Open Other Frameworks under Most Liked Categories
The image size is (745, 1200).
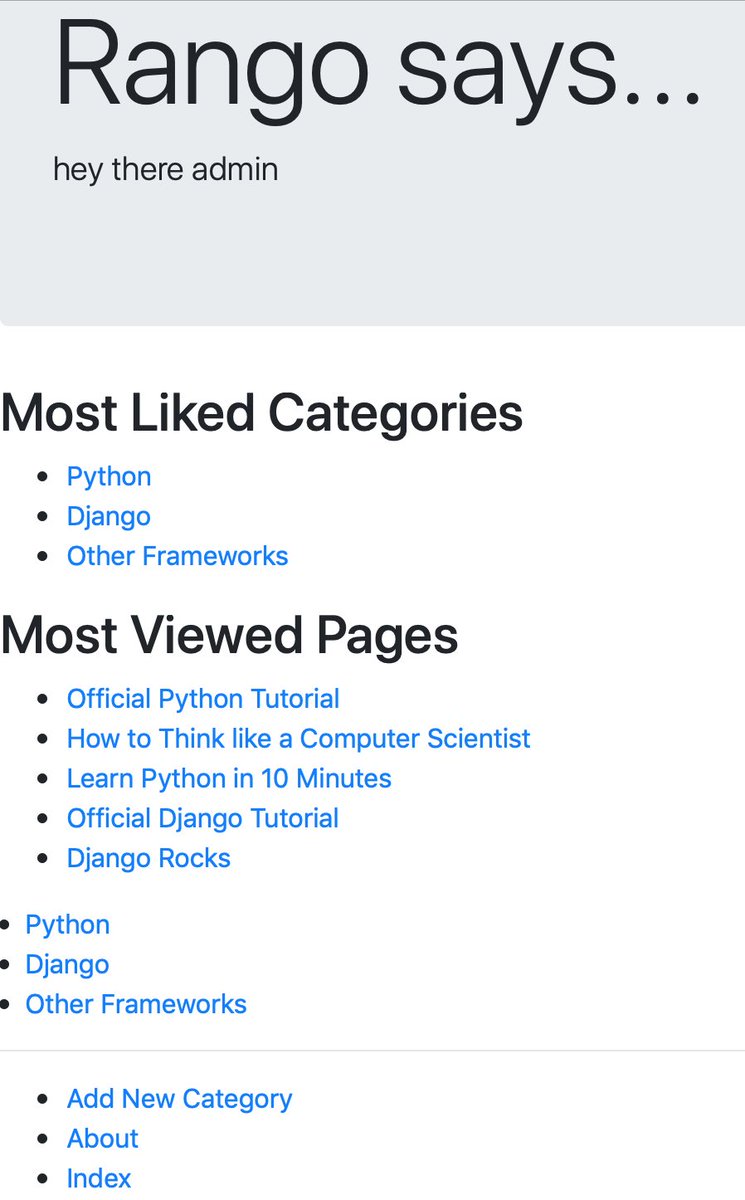(x=177, y=556)
